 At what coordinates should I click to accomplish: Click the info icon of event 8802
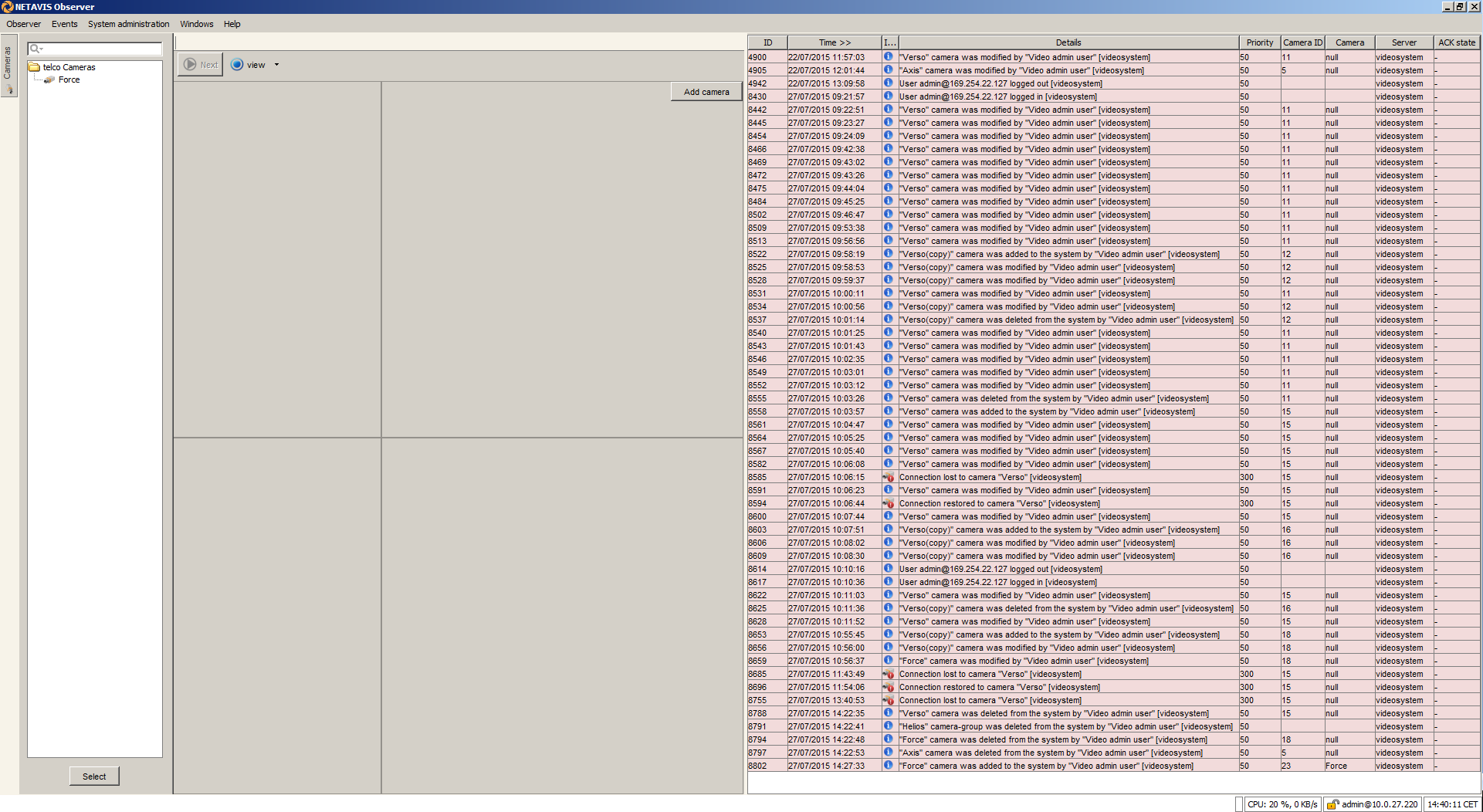click(x=889, y=766)
